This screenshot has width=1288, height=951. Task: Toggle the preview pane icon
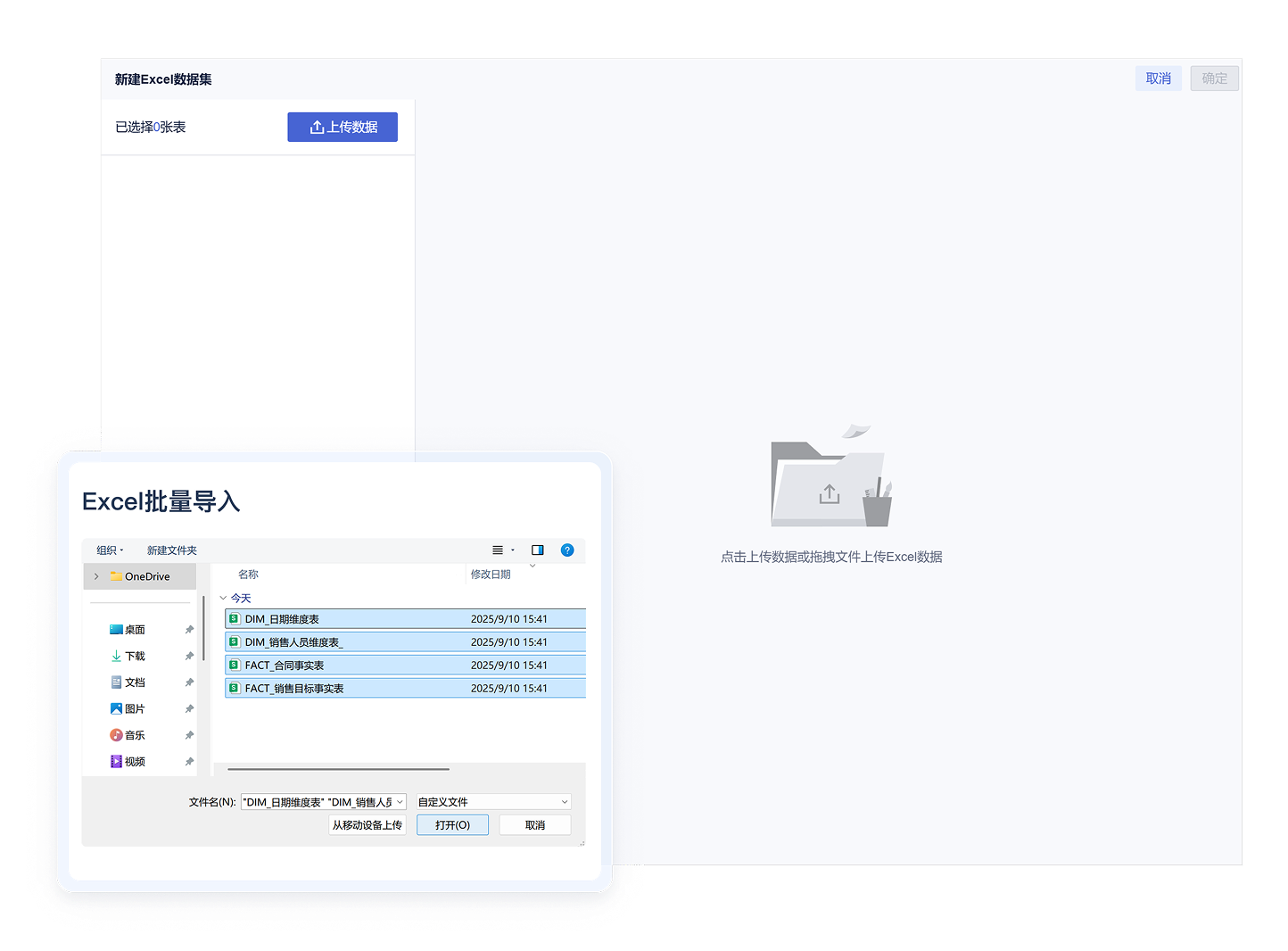click(x=538, y=550)
